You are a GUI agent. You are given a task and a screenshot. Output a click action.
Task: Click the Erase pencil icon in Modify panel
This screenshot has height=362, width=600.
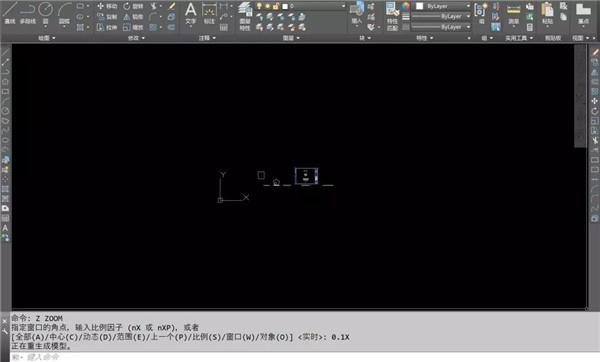(172, 6)
